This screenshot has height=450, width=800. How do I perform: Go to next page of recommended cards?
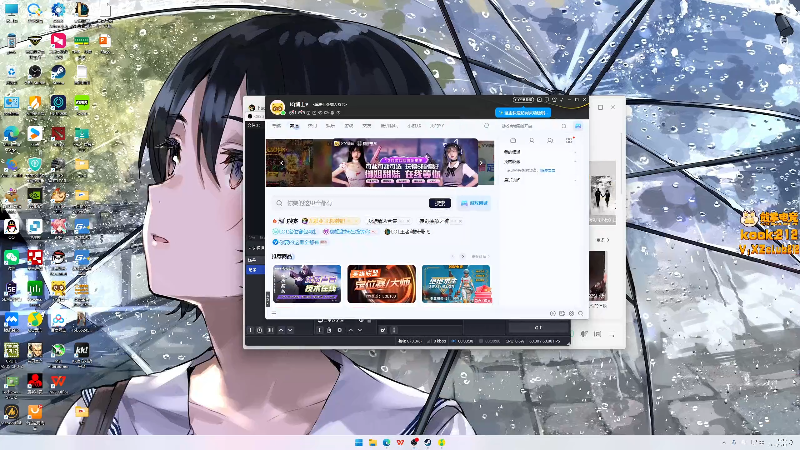[x=463, y=257]
